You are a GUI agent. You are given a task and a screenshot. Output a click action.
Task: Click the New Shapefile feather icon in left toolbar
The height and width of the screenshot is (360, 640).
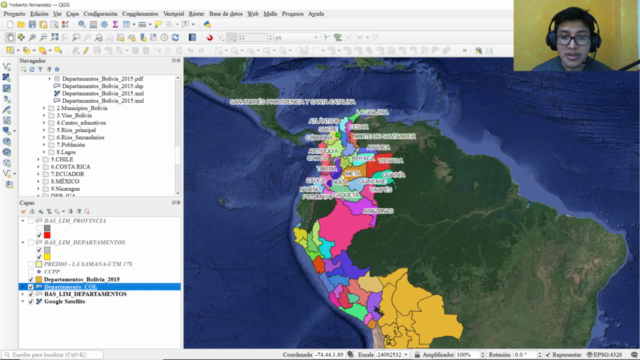coord(7,109)
